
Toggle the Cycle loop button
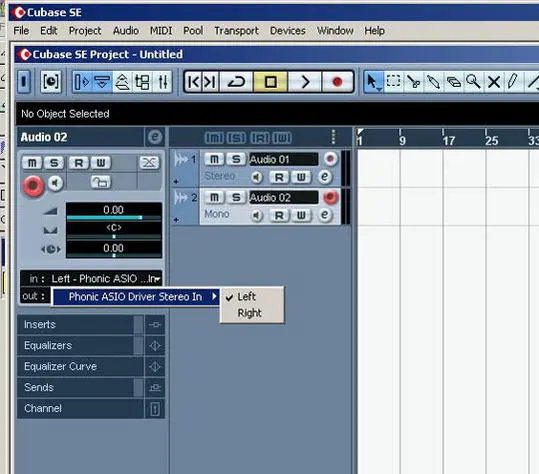[236, 82]
